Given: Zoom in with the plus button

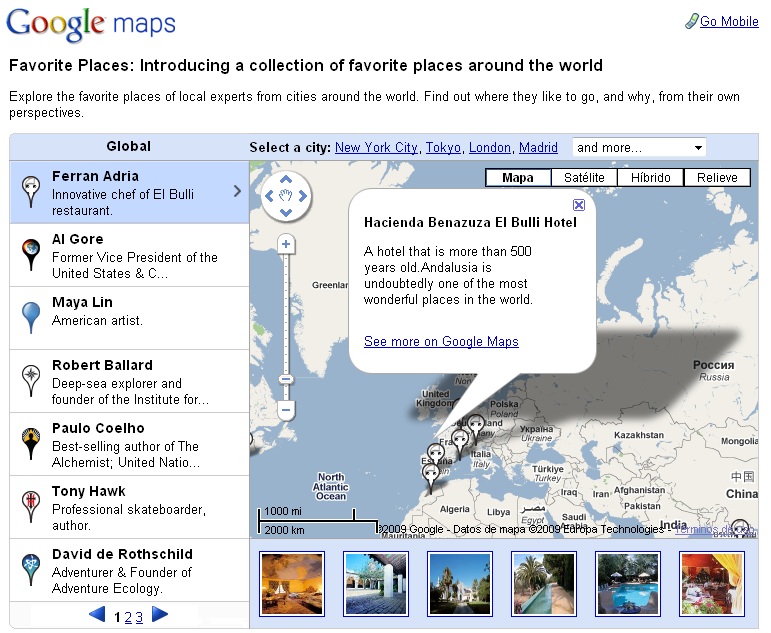Looking at the screenshot, I should 286,244.
